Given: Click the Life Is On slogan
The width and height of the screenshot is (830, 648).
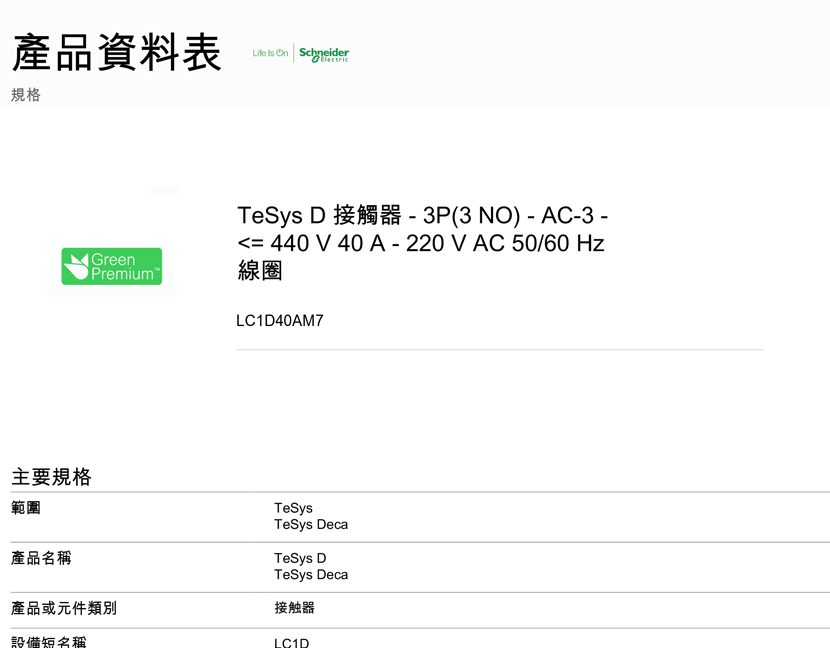Looking at the screenshot, I should pyautogui.click(x=270, y=53).
